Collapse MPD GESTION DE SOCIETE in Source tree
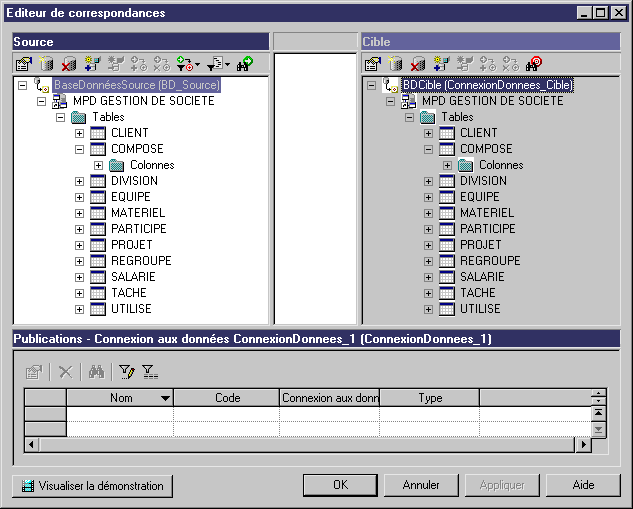This screenshot has width=633, height=509. click(42, 101)
